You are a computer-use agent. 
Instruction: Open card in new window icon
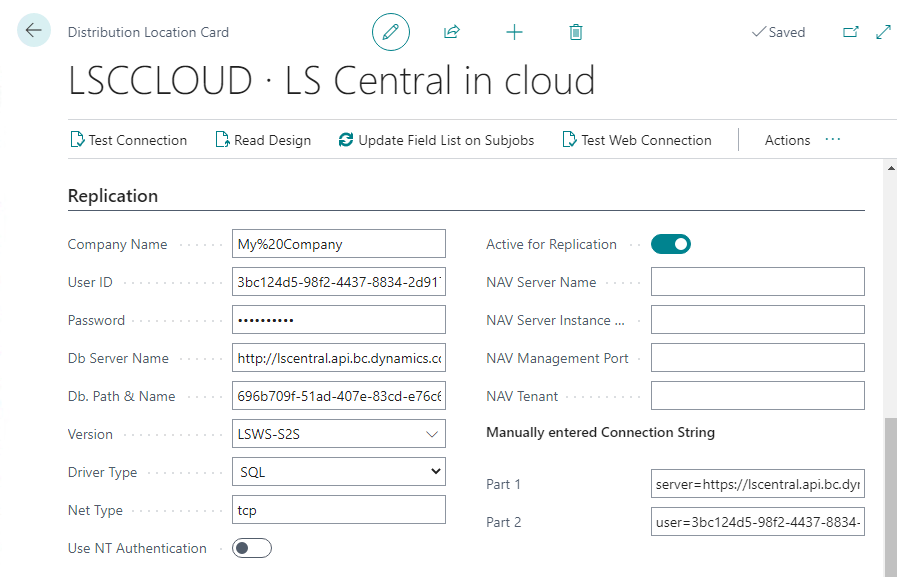[x=851, y=32]
